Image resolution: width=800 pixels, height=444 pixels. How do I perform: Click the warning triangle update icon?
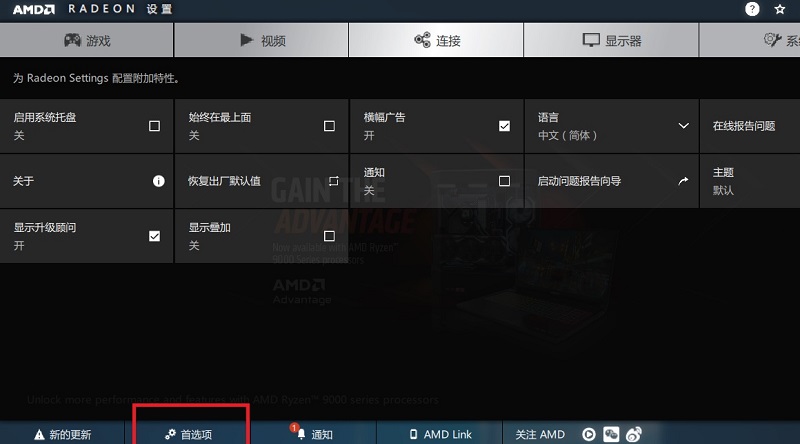point(39,435)
